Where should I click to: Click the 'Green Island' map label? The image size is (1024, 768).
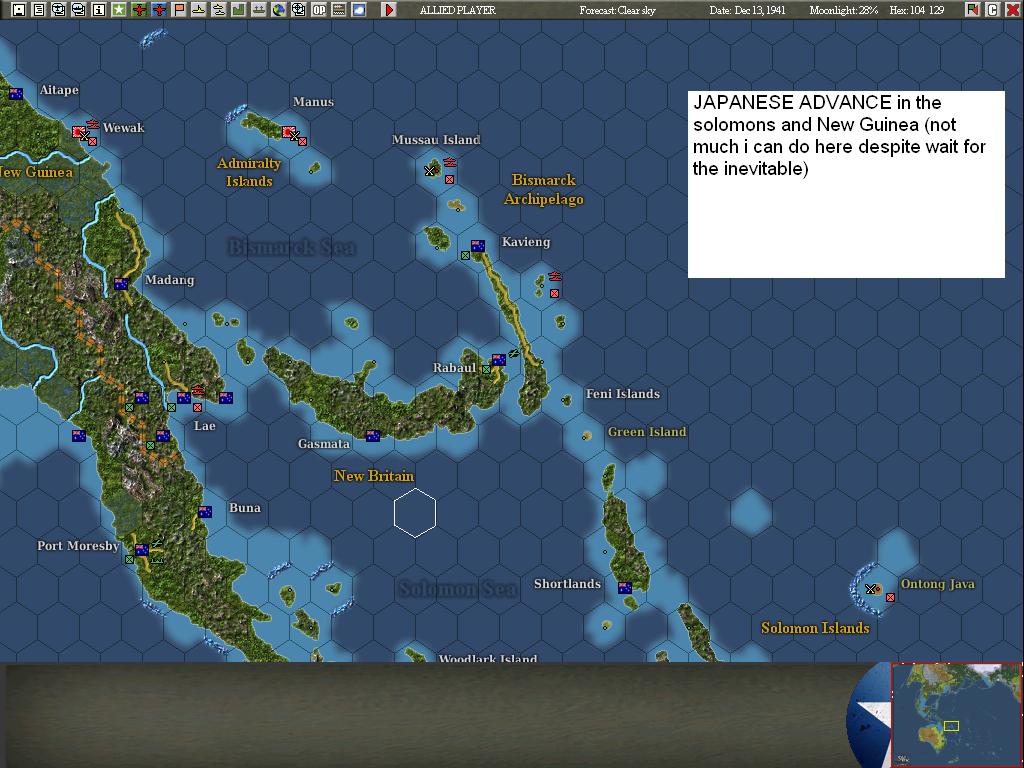[x=647, y=432]
